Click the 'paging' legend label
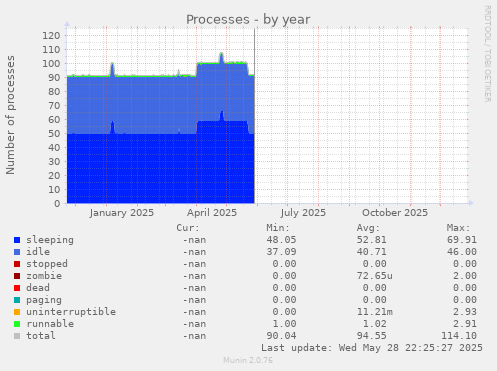The height and width of the screenshot is (371, 497). (x=44, y=300)
